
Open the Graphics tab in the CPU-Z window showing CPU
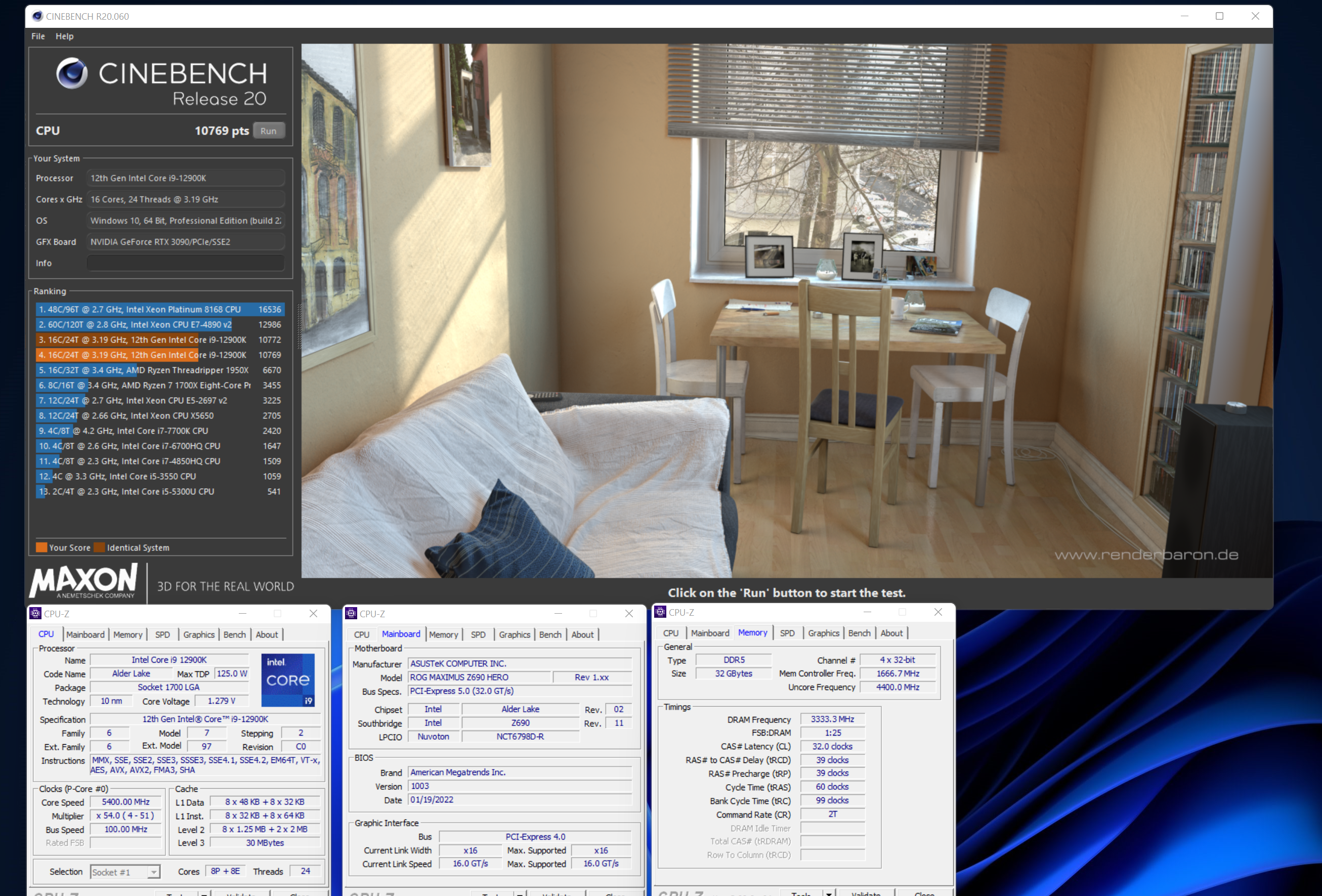click(198, 634)
